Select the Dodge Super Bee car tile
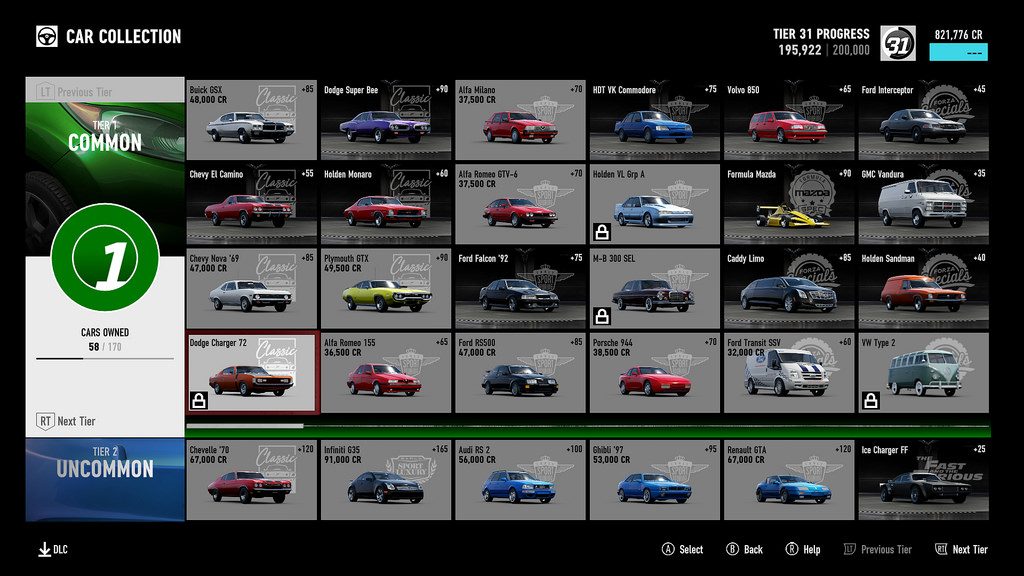The width and height of the screenshot is (1024, 576). 386,120
